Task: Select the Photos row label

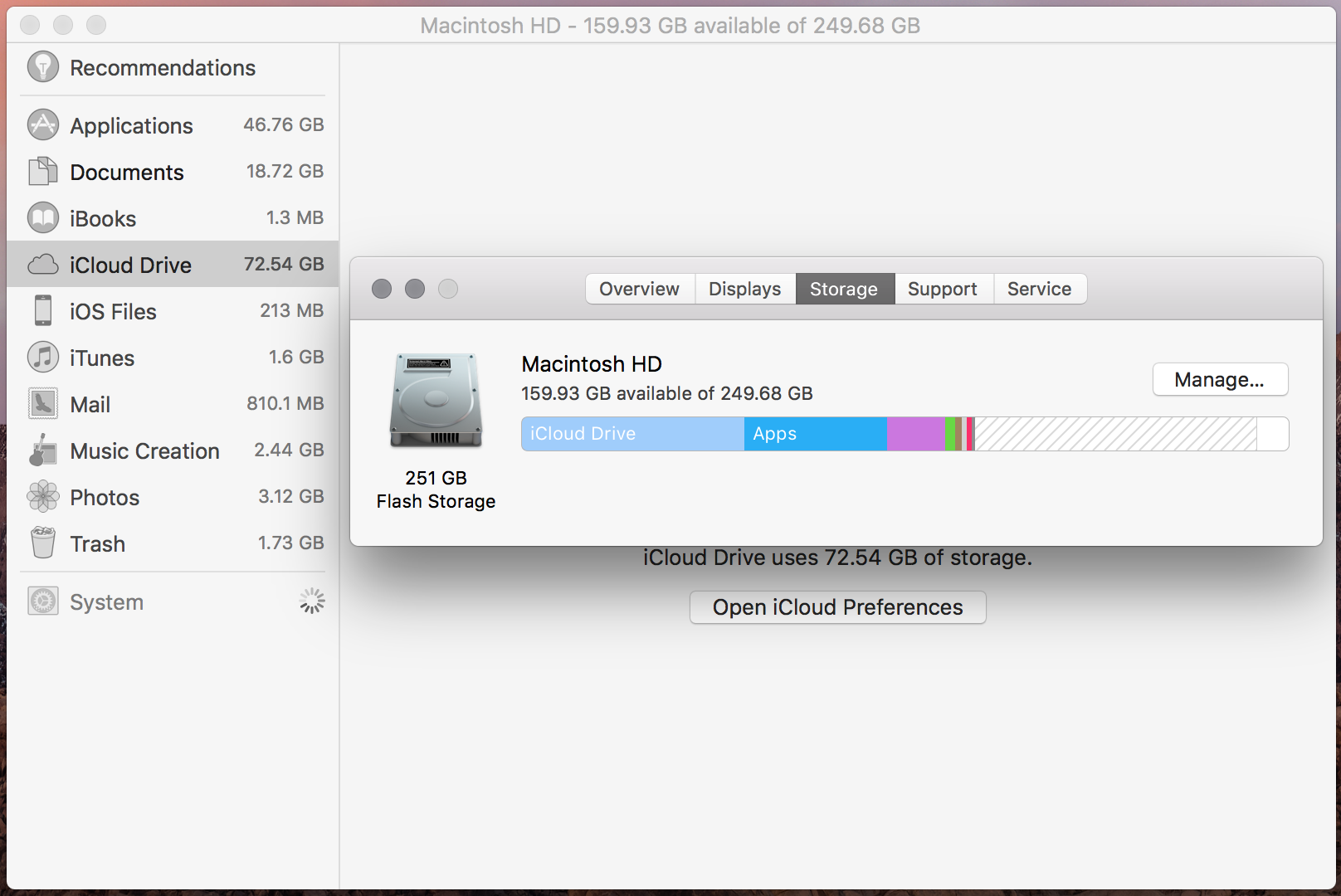Action: click(105, 497)
